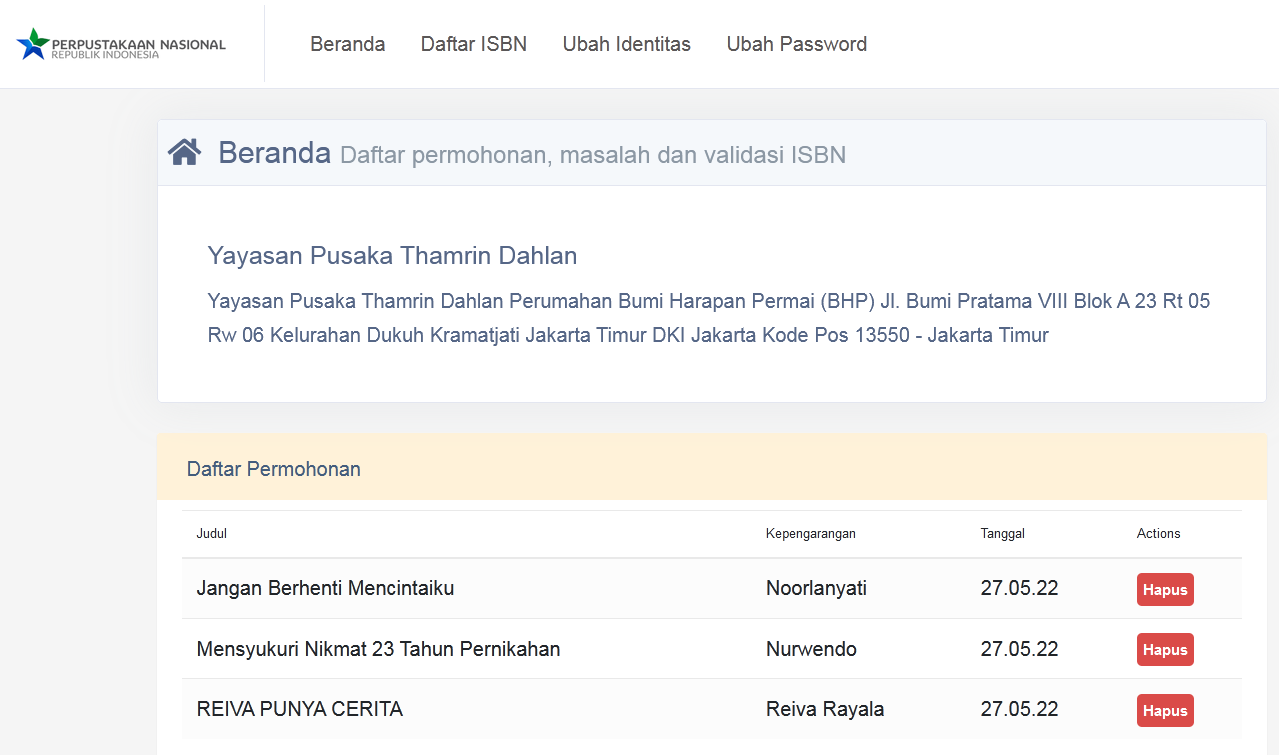Hit Hapus button for REIVA PUNYA CERITA
The image size is (1279, 755).
coord(1165,711)
